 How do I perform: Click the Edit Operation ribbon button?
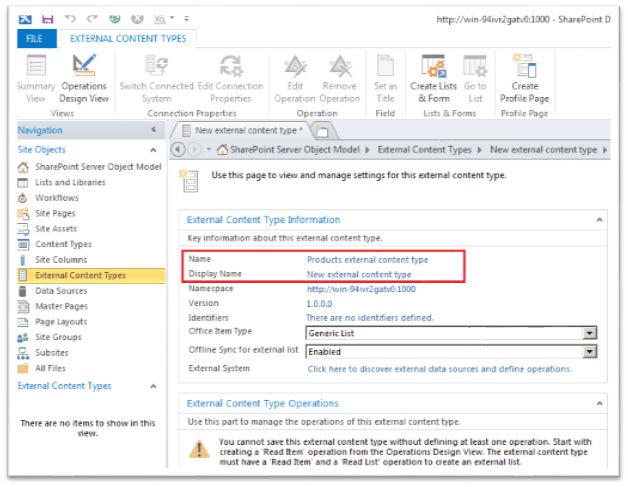tap(295, 79)
